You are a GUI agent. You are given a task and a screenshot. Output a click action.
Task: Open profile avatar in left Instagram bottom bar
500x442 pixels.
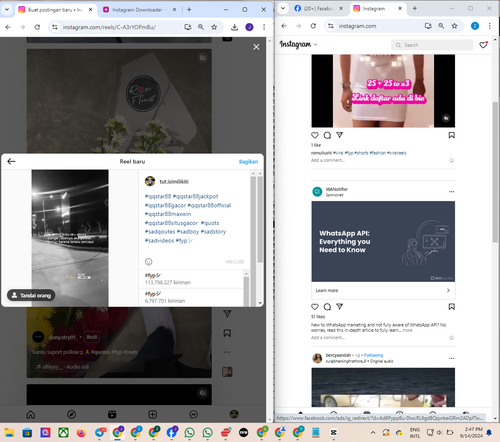click(x=234, y=414)
